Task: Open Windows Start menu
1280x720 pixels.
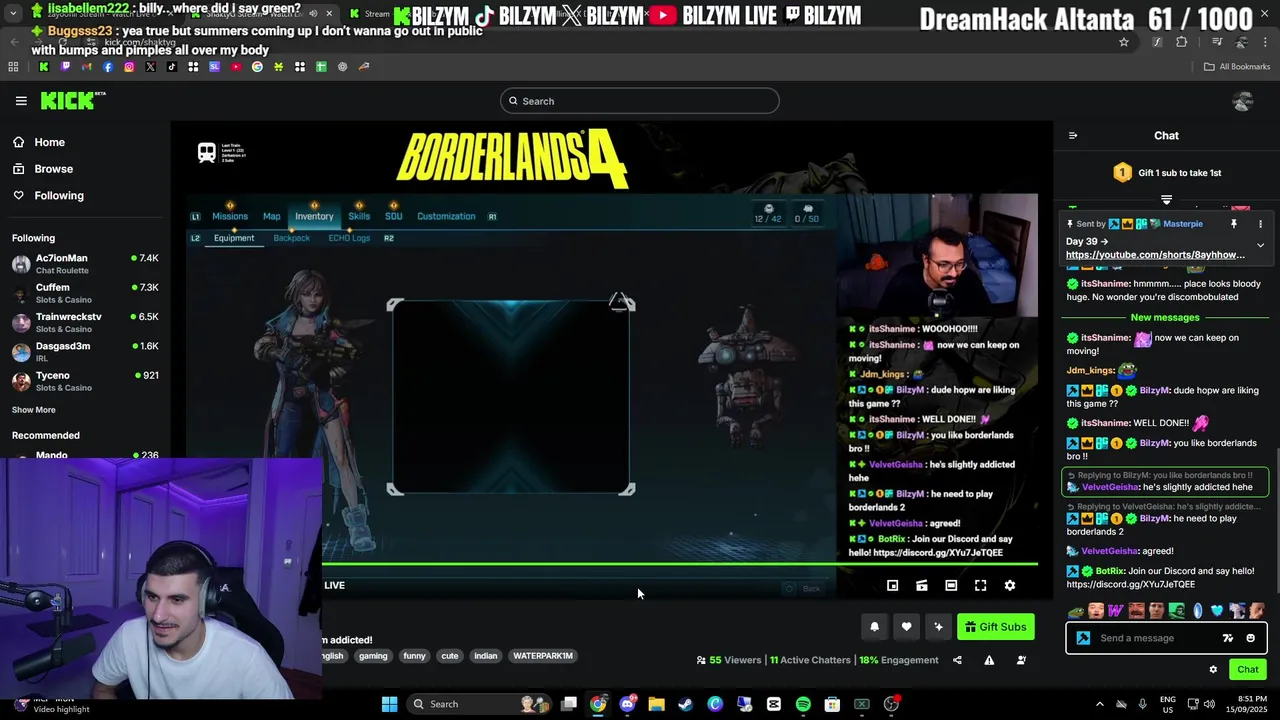Action: pos(389,704)
